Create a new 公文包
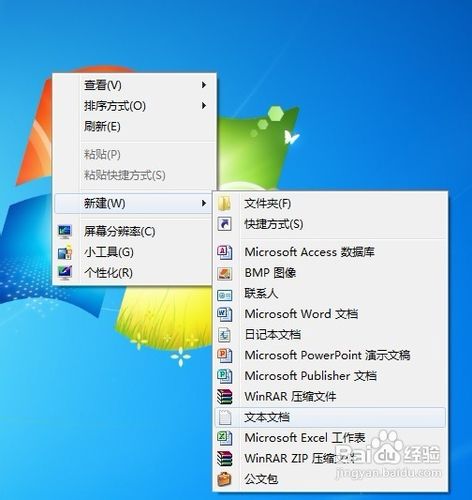472x500 pixels. [330, 479]
